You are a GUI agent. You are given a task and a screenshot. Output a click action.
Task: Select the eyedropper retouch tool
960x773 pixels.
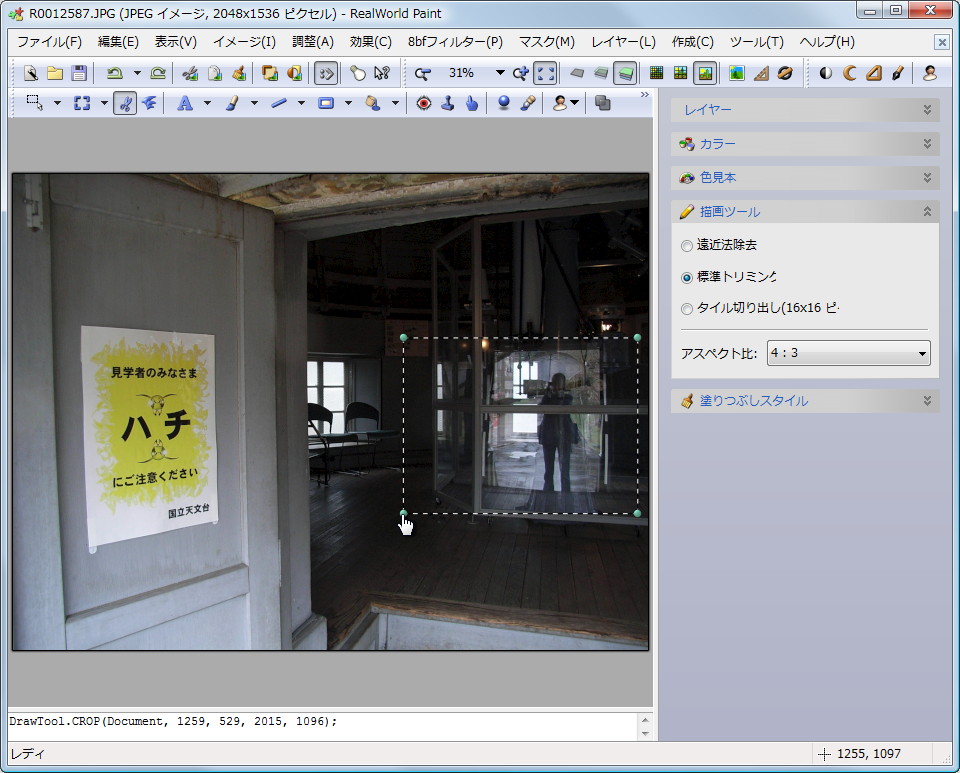click(x=528, y=103)
